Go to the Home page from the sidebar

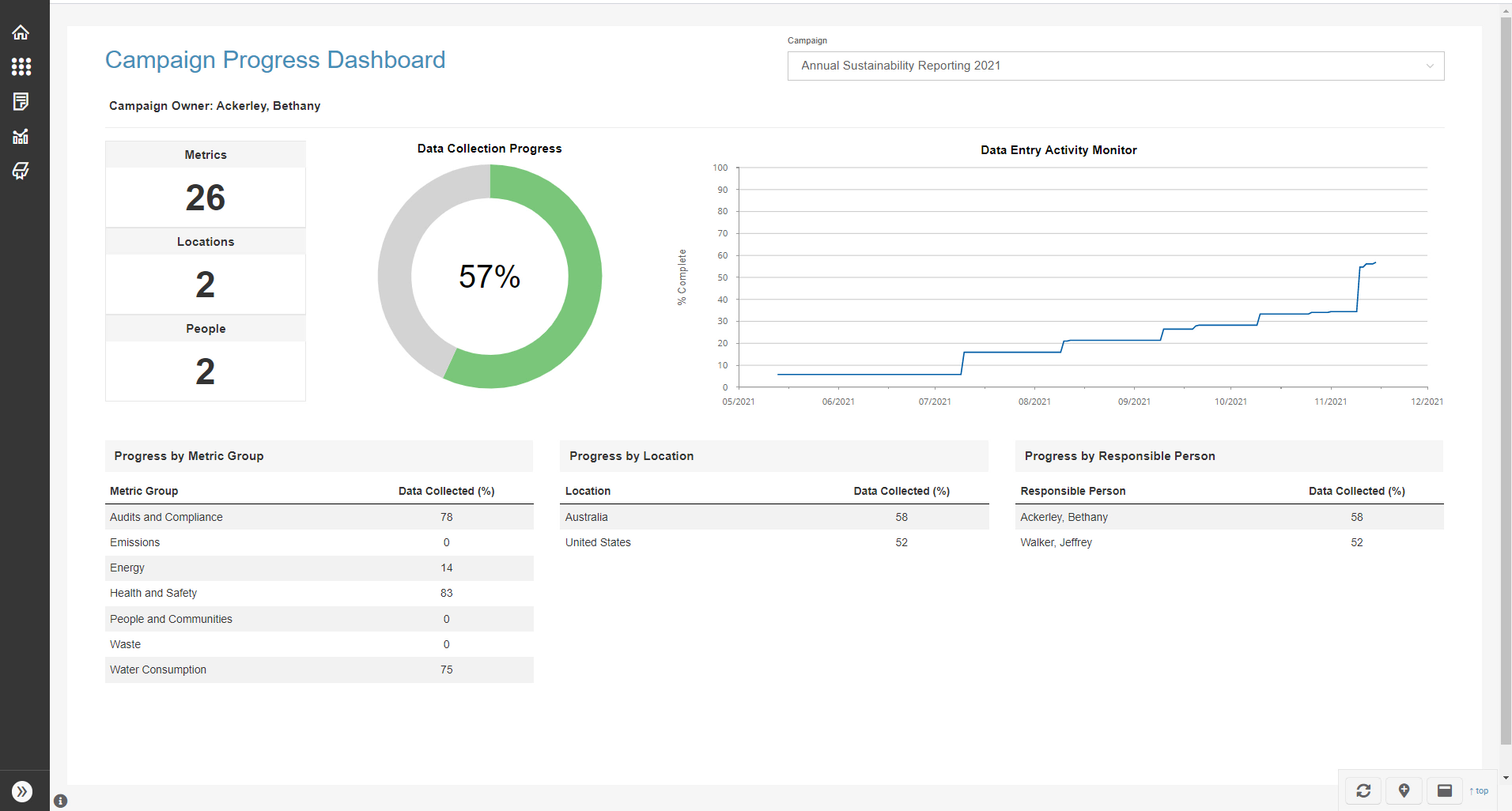point(21,32)
